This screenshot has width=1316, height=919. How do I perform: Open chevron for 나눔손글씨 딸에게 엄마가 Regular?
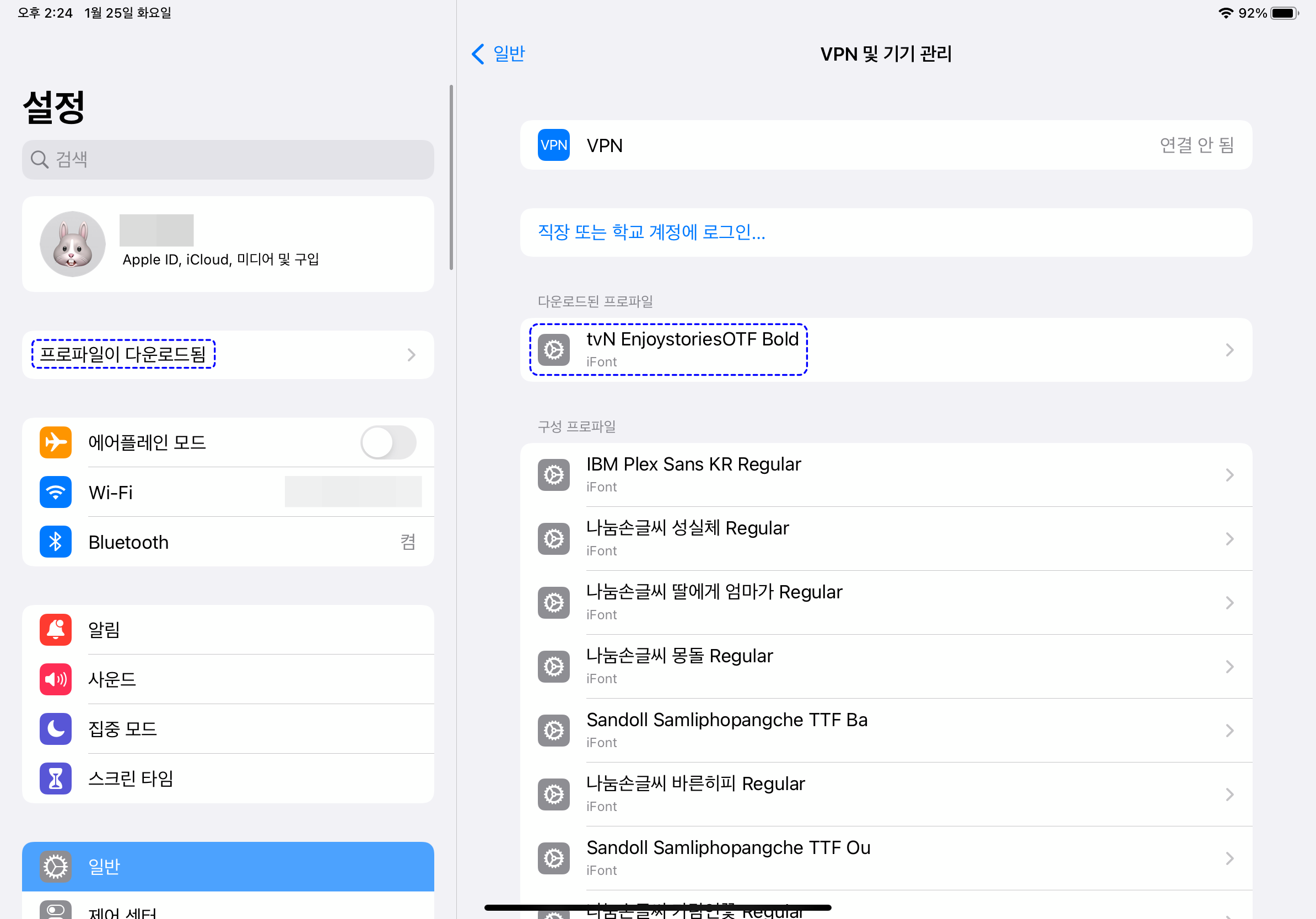(1229, 603)
